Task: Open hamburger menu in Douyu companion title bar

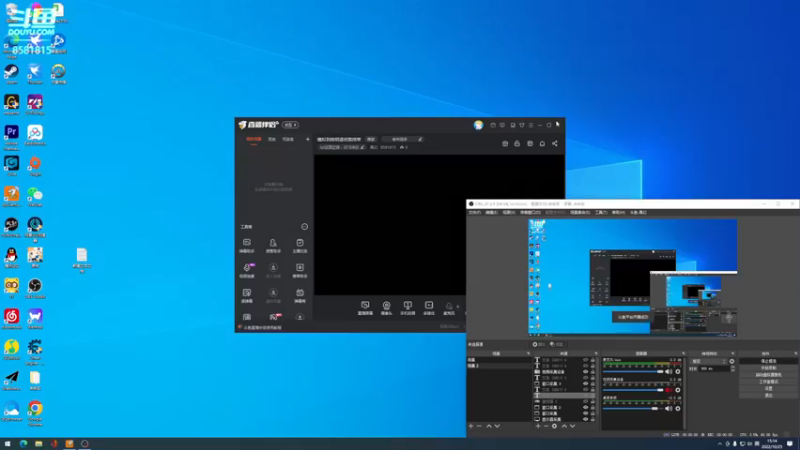Action: pyautogui.click(x=531, y=125)
